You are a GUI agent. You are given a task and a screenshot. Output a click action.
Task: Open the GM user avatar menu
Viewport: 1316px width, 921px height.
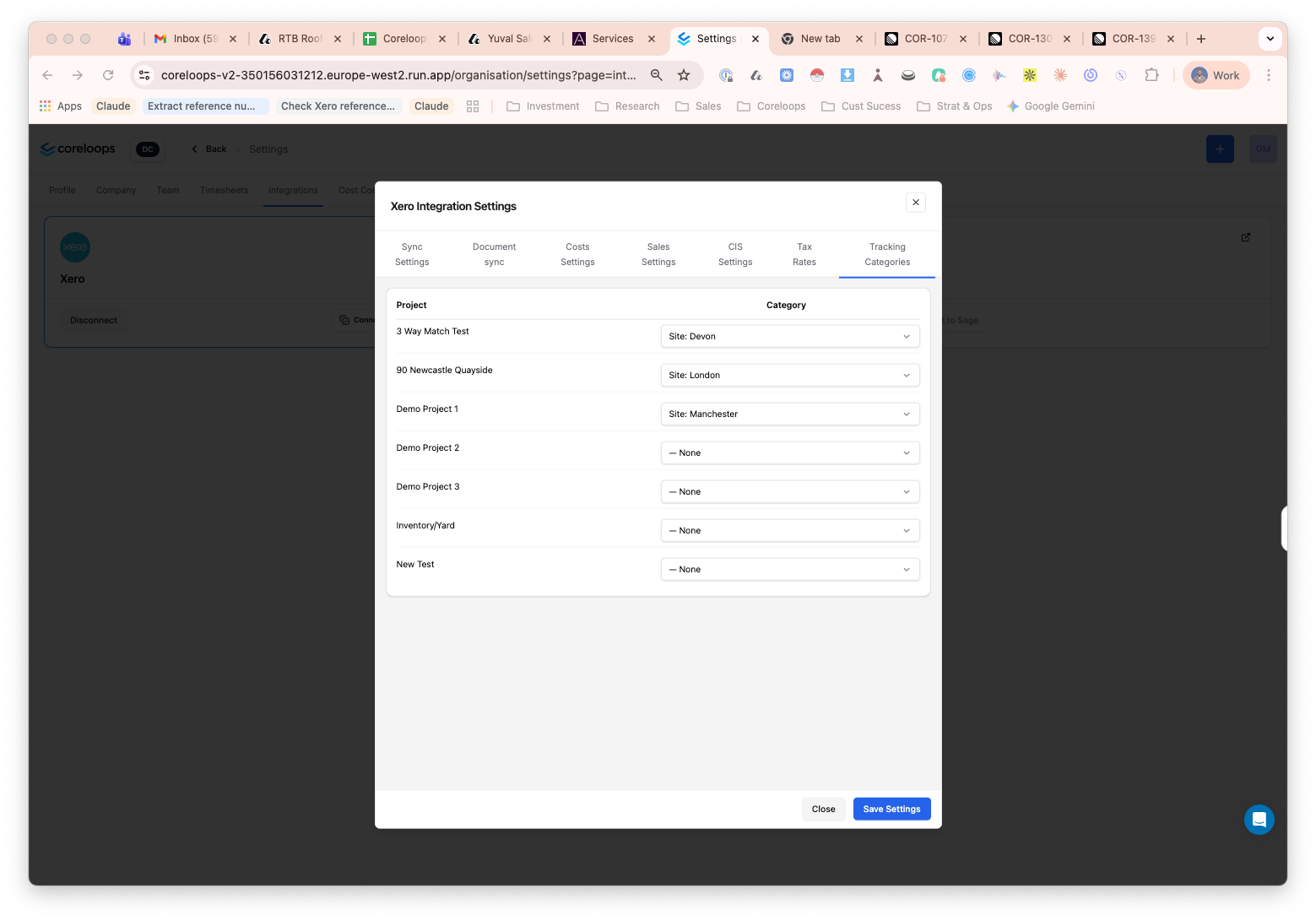pos(1263,149)
